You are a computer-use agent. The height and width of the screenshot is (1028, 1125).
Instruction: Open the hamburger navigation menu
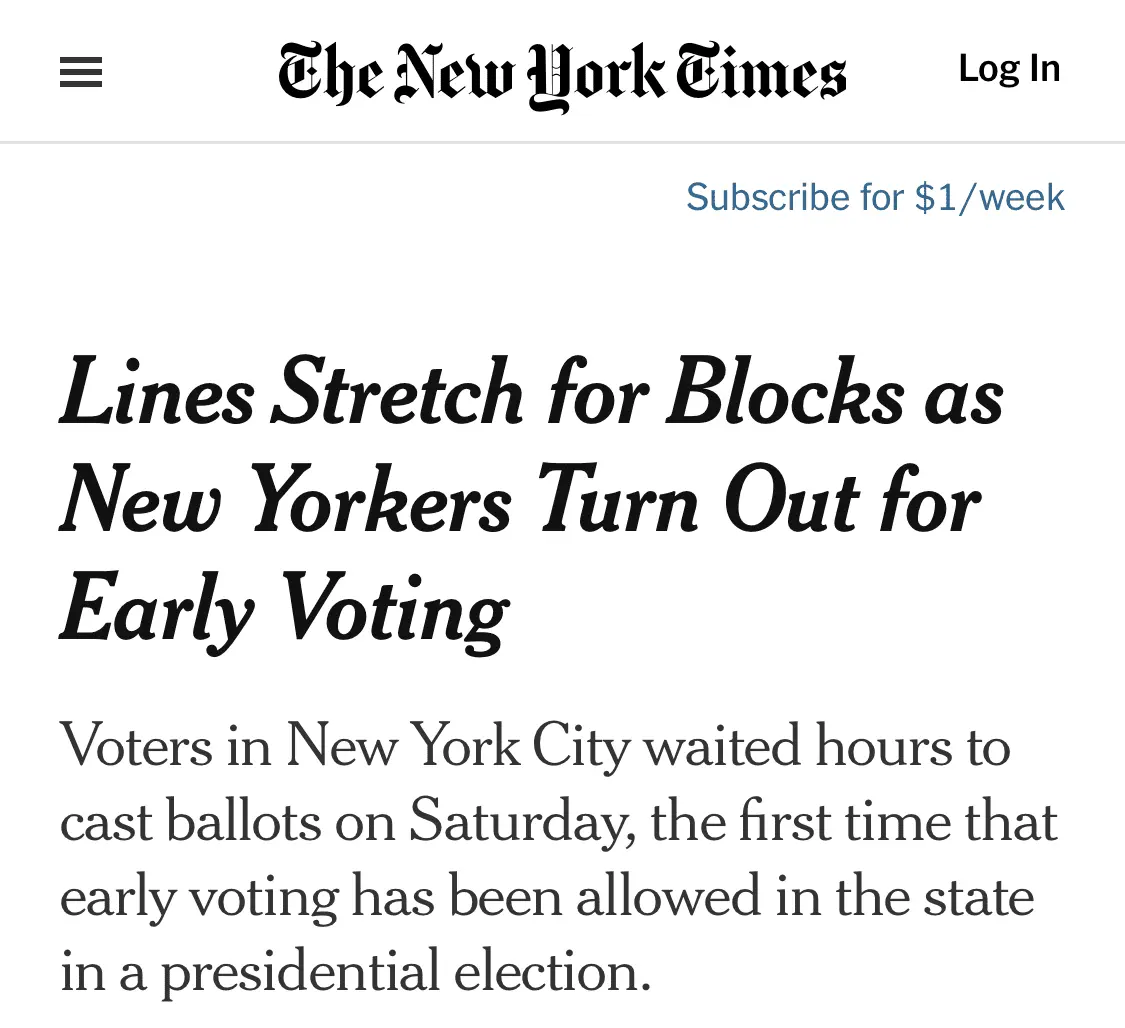81,72
